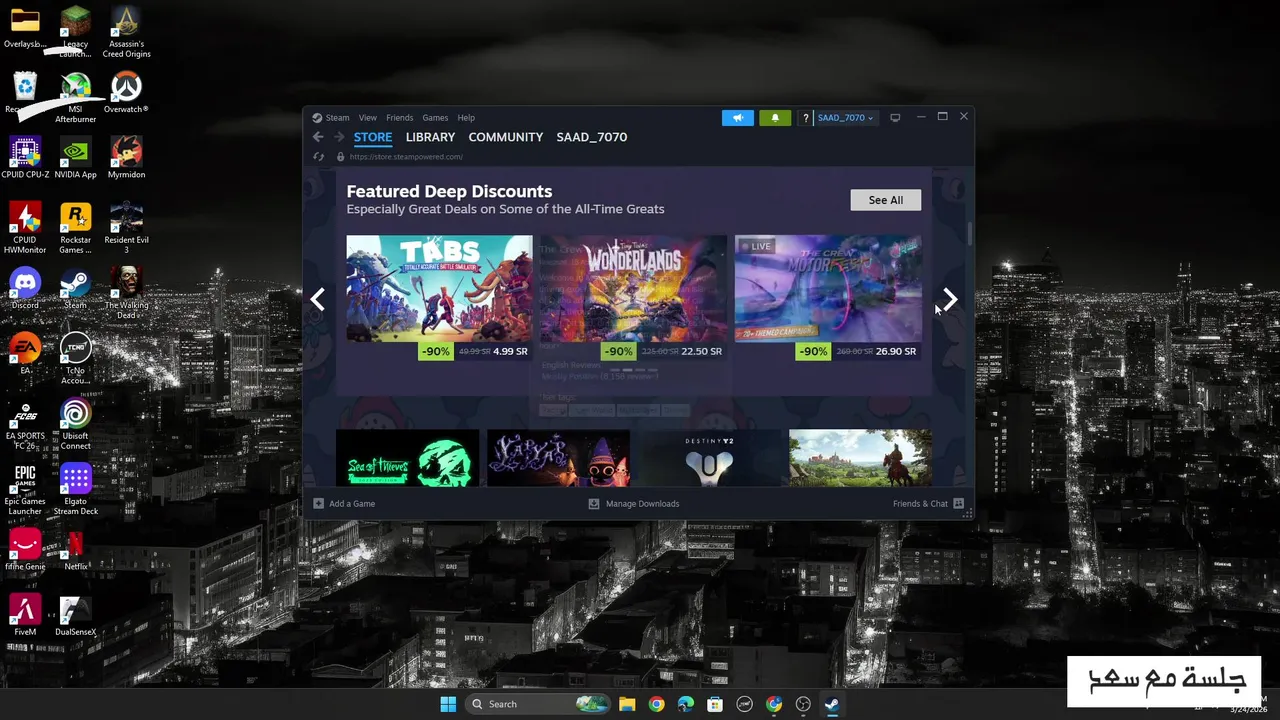Image resolution: width=1280 pixels, height=720 pixels.
Task: Open File Explorer from taskbar
Action: [x=627, y=704]
